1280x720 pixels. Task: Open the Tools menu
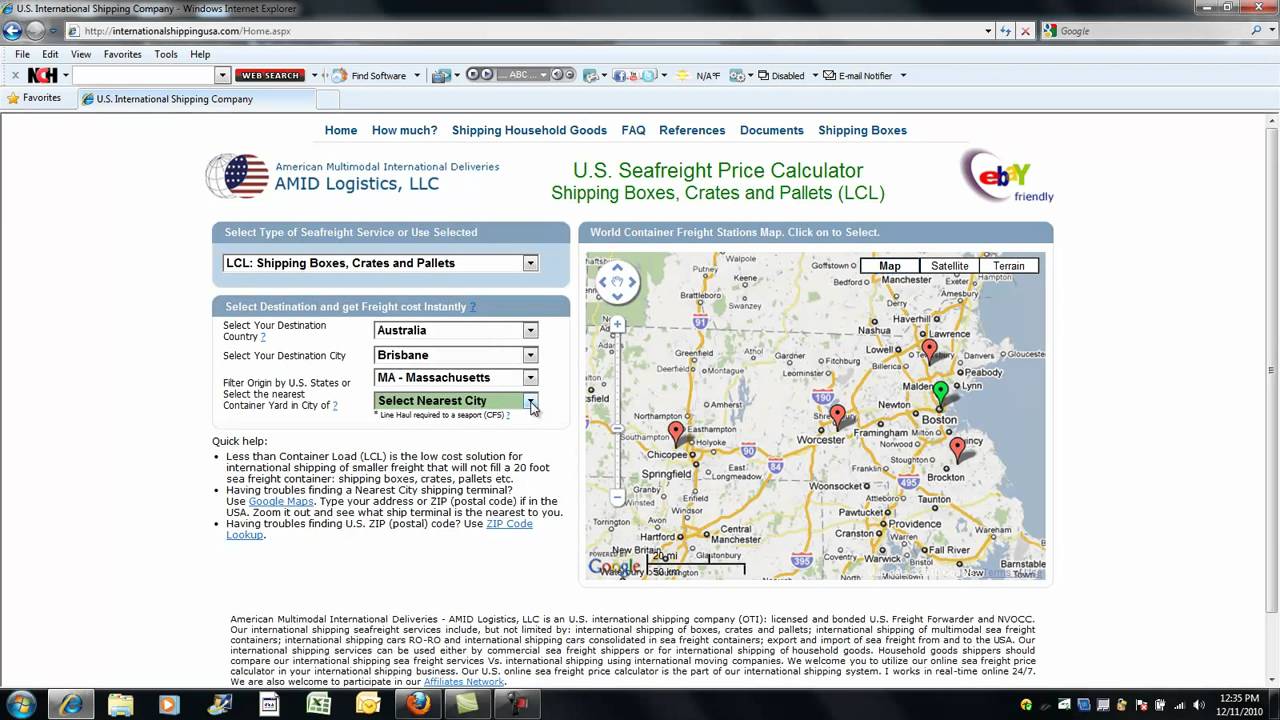pyautogui.click(x=166, y=54)
